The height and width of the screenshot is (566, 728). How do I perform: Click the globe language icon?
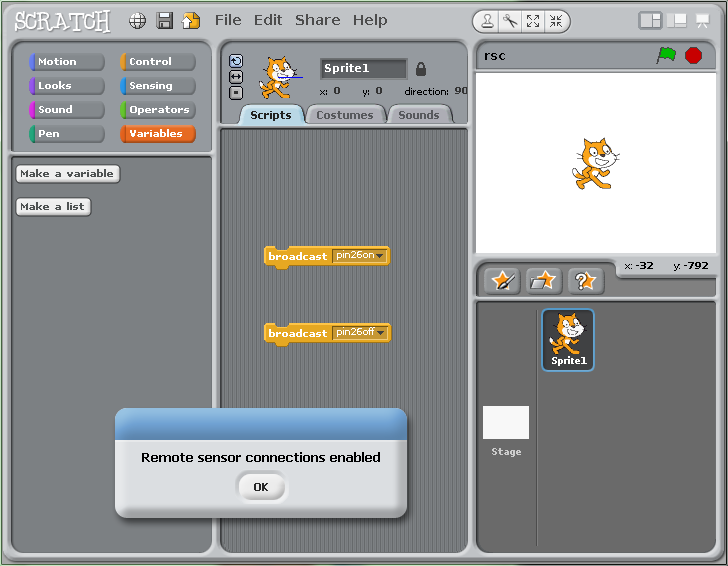137,20
